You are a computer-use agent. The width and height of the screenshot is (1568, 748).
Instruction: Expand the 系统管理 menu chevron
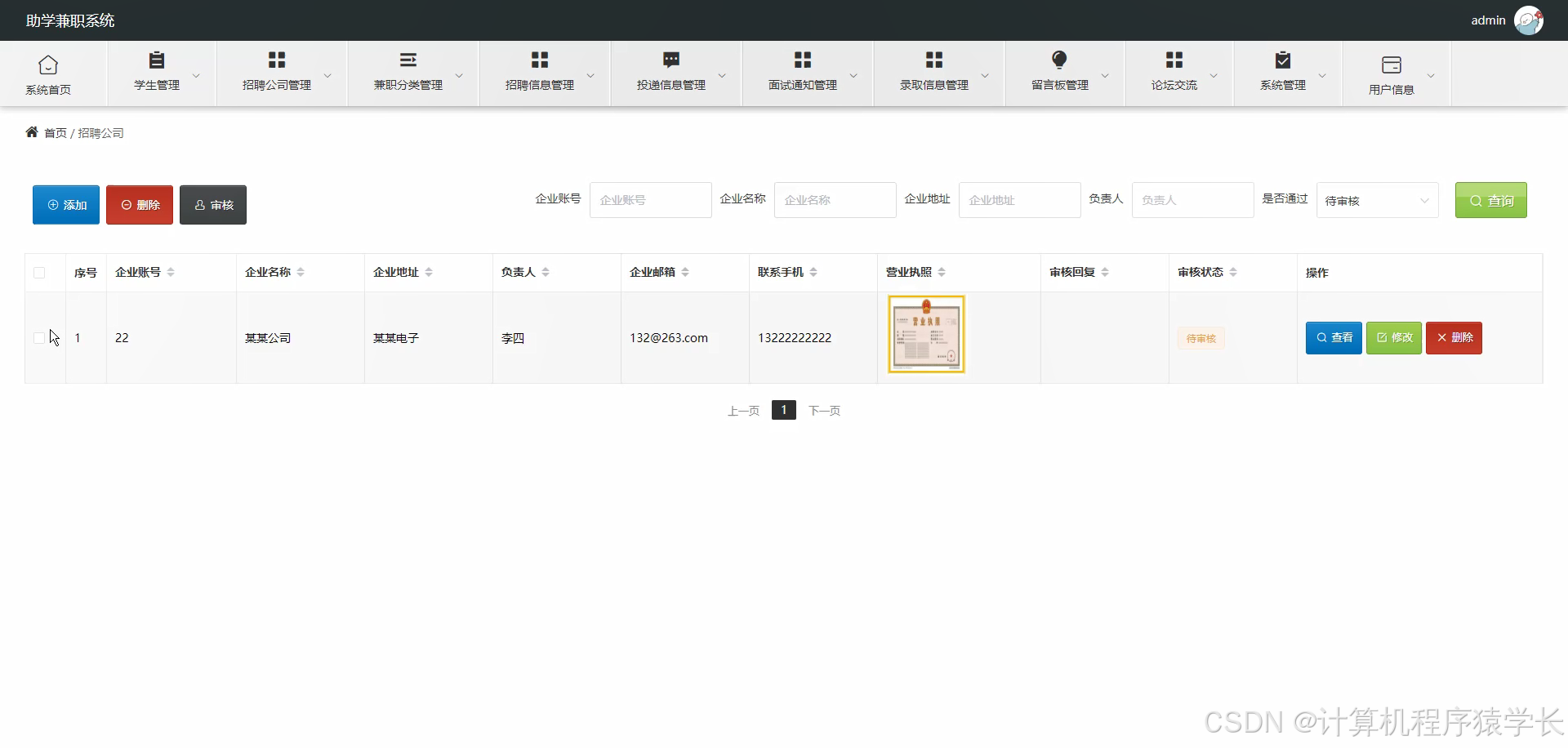1322,75
